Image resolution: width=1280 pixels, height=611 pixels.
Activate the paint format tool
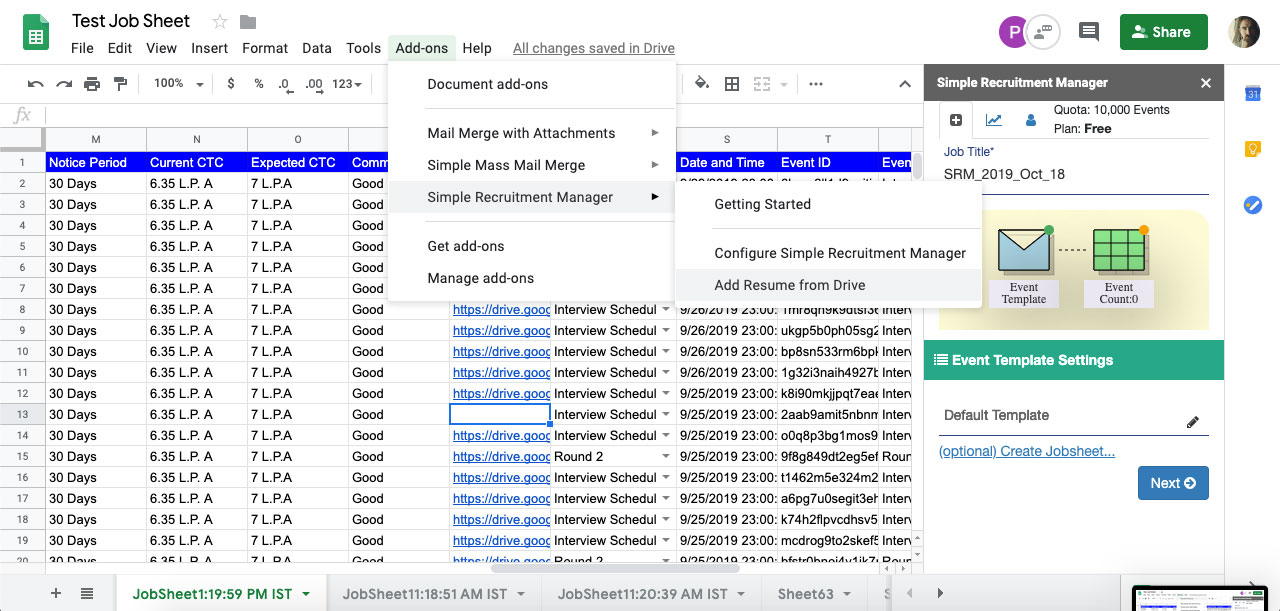120,84
